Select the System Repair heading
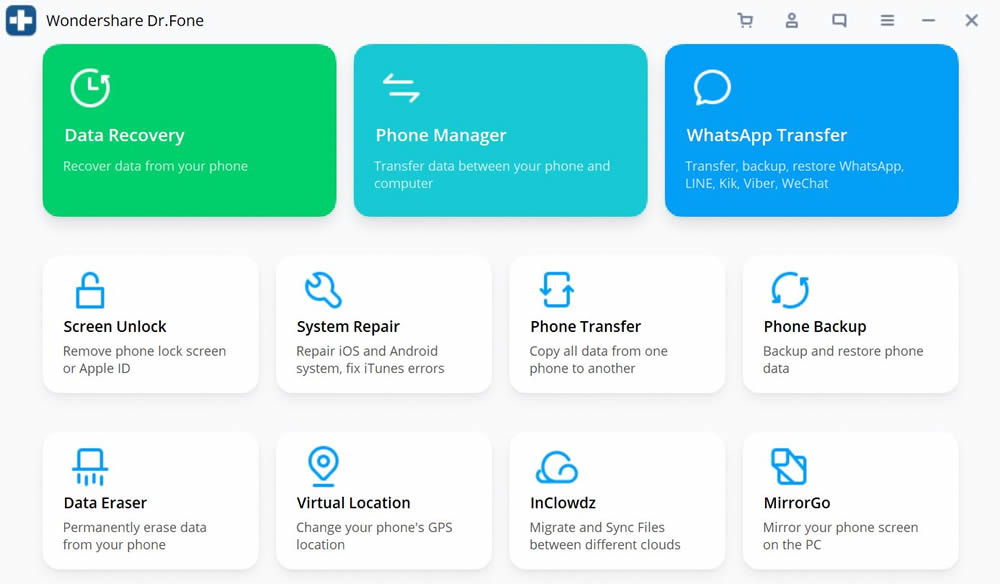The width and height of the screenshot is (1000, 584). 348,327
